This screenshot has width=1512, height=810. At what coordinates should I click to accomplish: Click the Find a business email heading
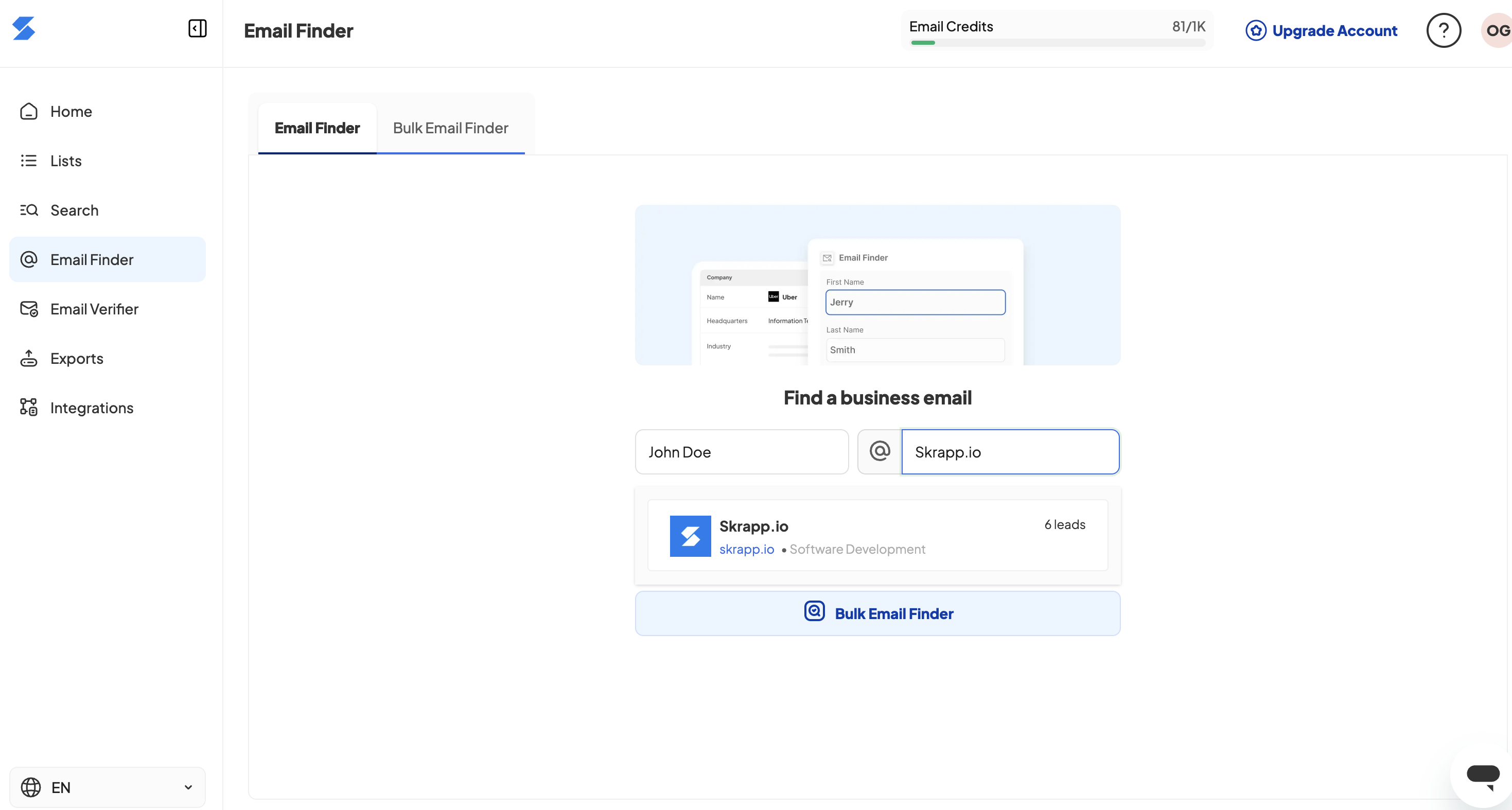(x=877, y=398)
